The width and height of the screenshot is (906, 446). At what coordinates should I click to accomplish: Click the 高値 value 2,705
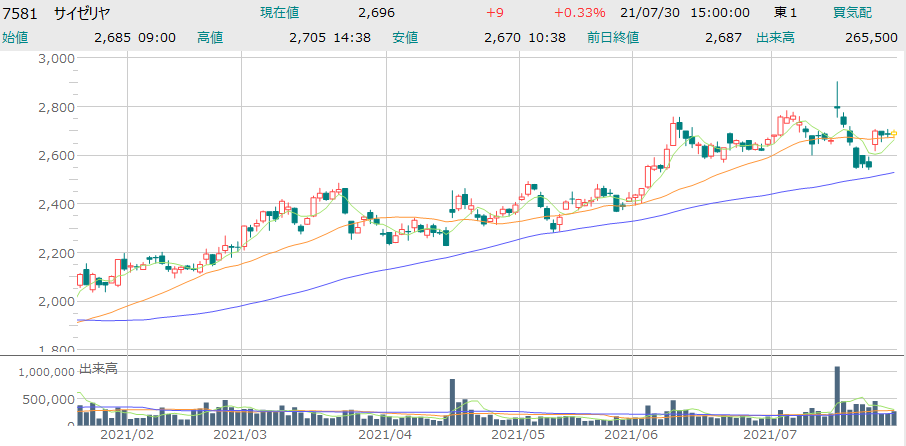(307, 37)
